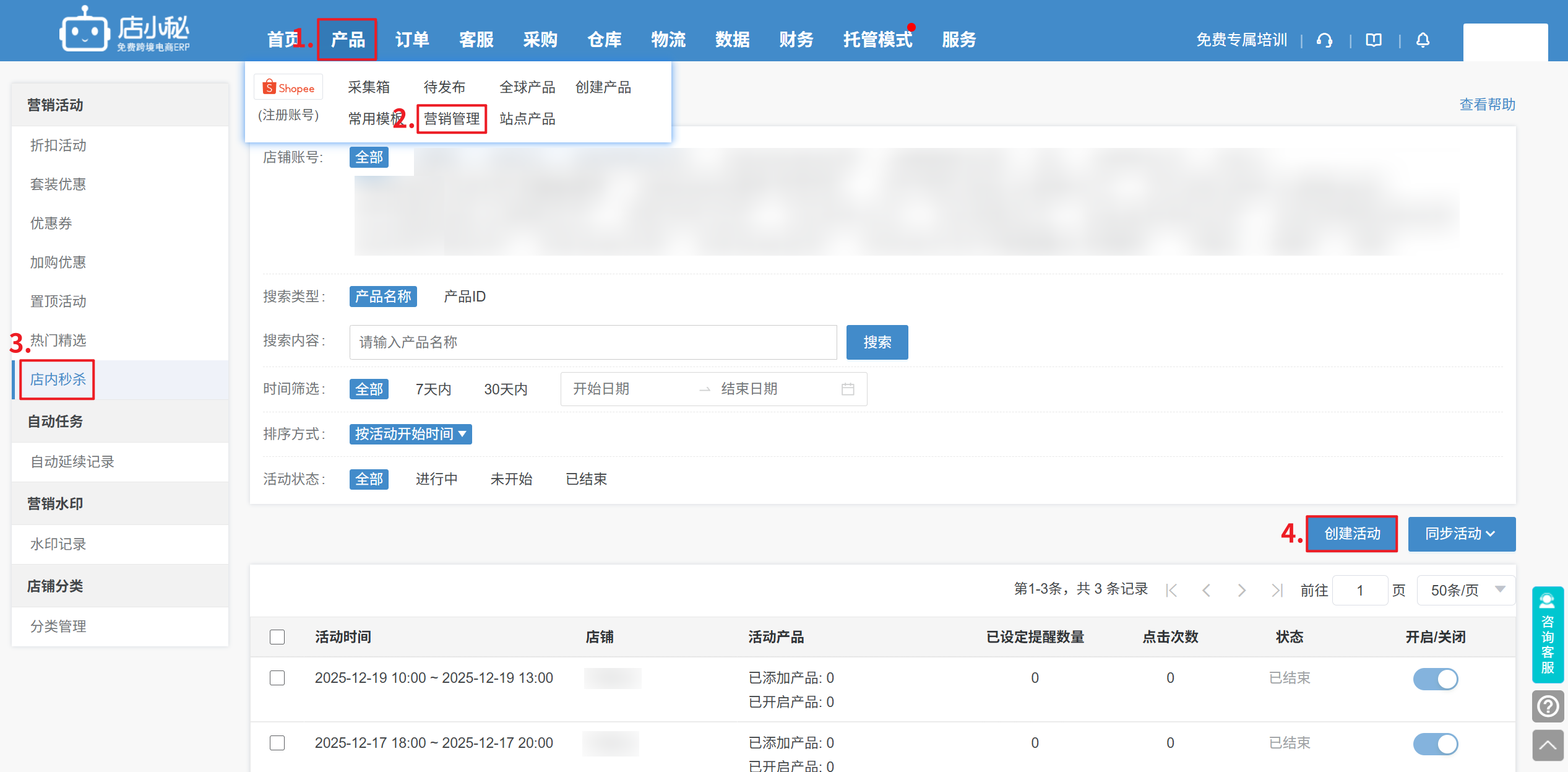Open the notification bell
The image size is (1568, 772).
pyautogui.click(x=1423, y=40)
